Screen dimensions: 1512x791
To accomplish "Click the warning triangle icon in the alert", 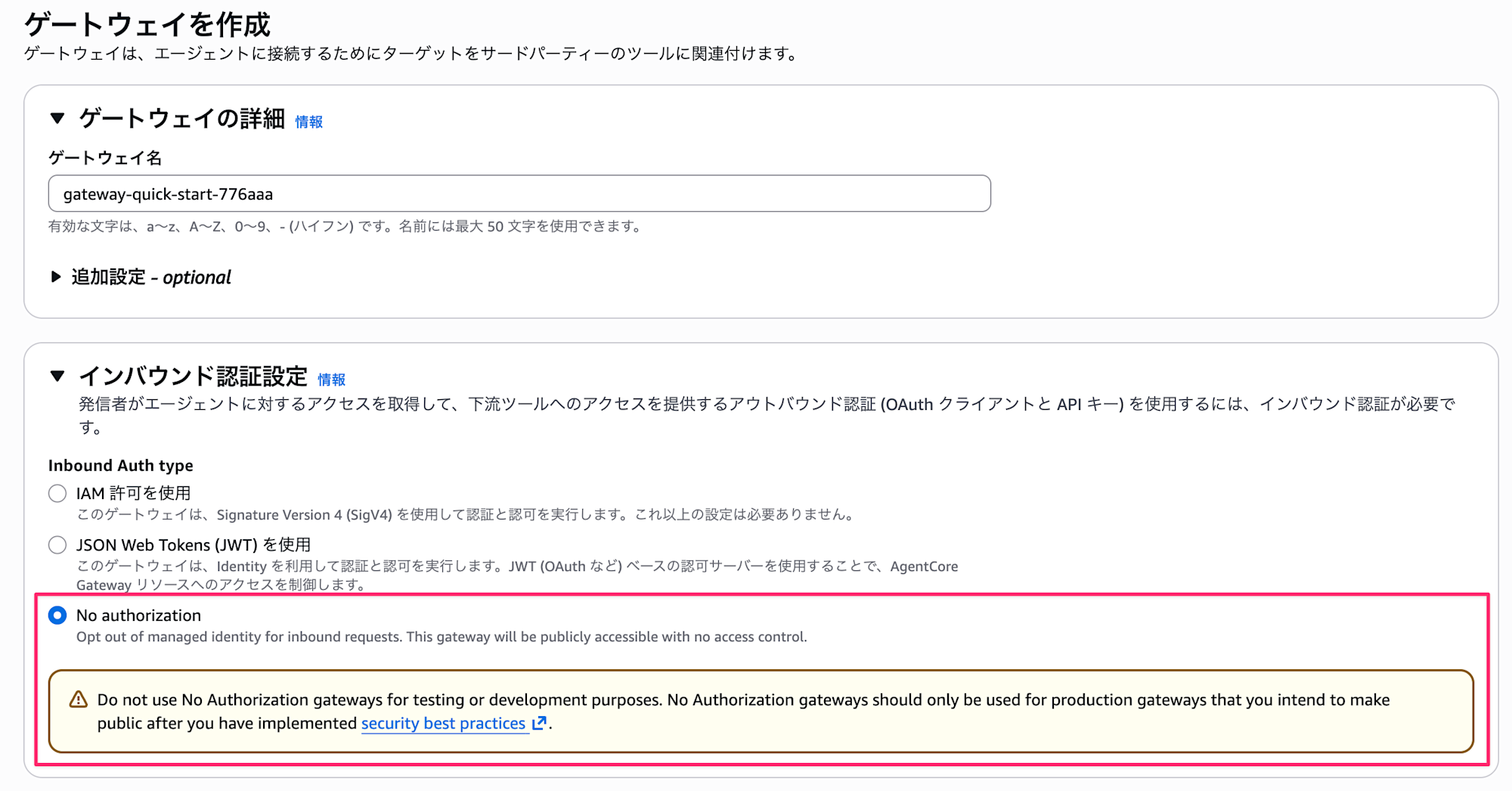I will (79, 699).
